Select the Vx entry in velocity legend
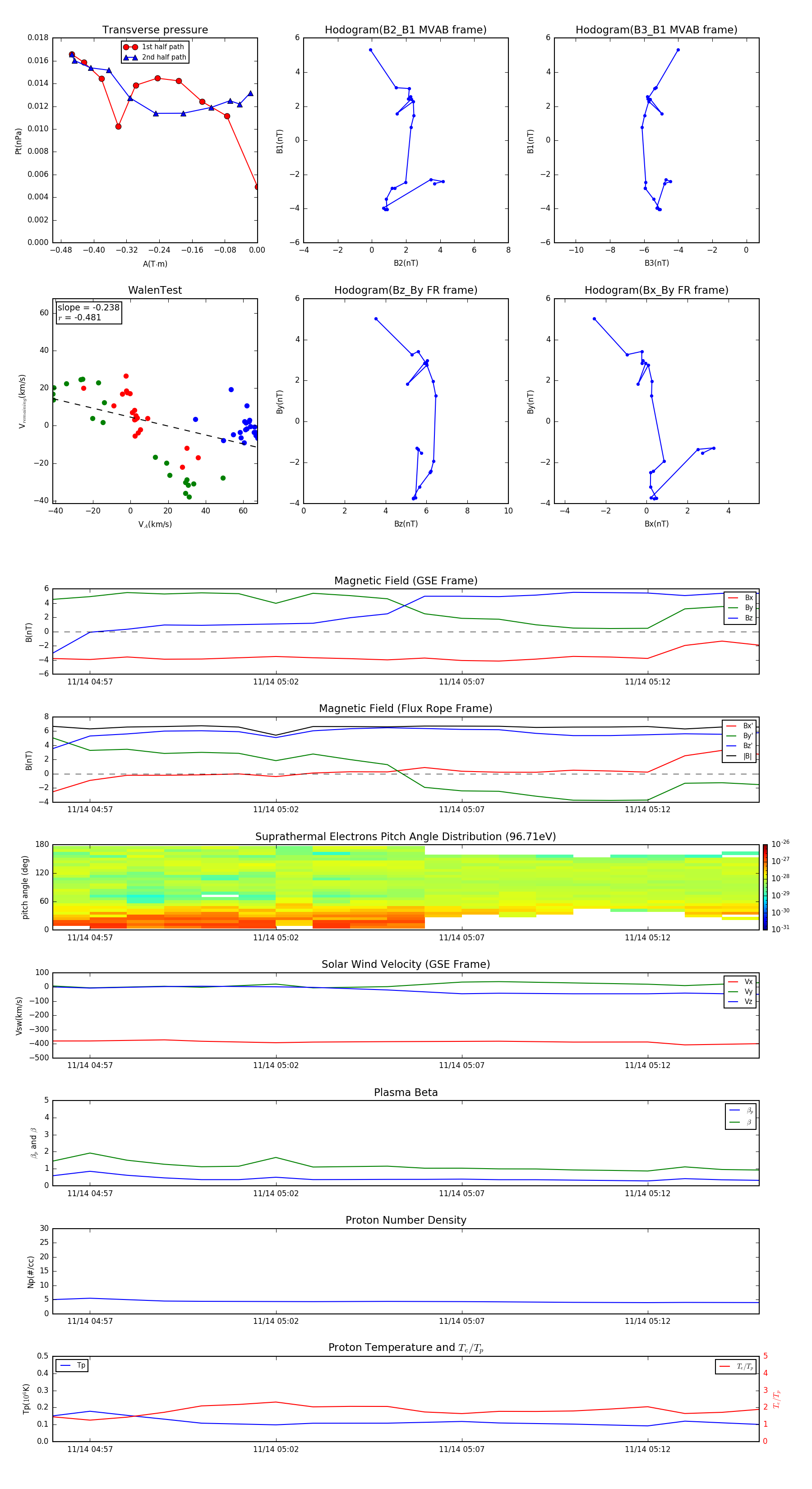 (740, 981)
